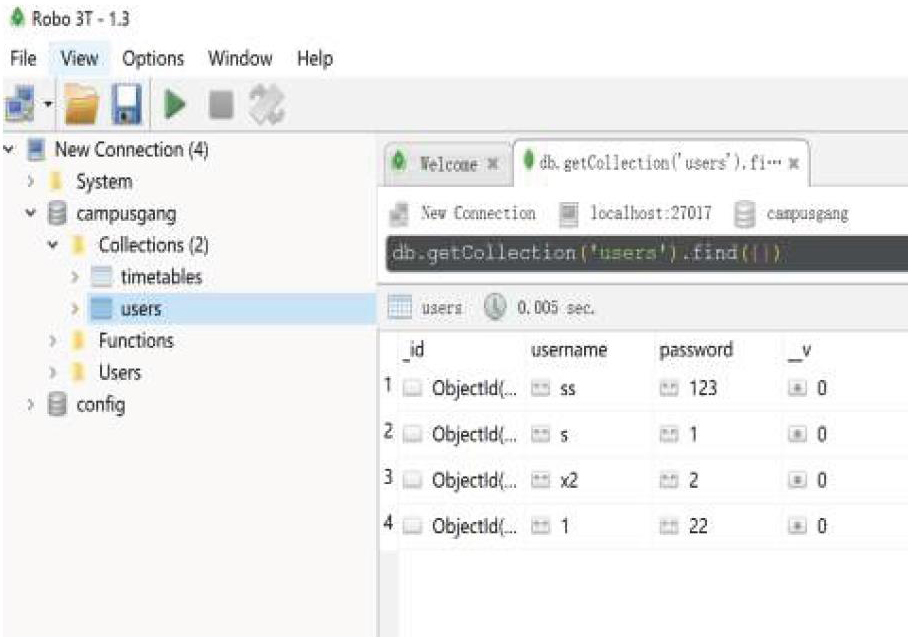Close the Welcome tab
This screenshot has width=913, height=637.
pyautogui.click(x=493, y=164)
